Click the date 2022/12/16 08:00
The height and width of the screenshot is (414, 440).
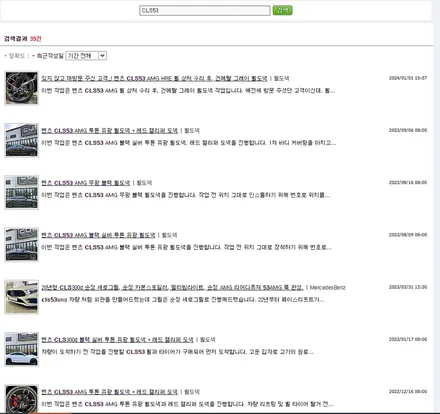(408, 392)
